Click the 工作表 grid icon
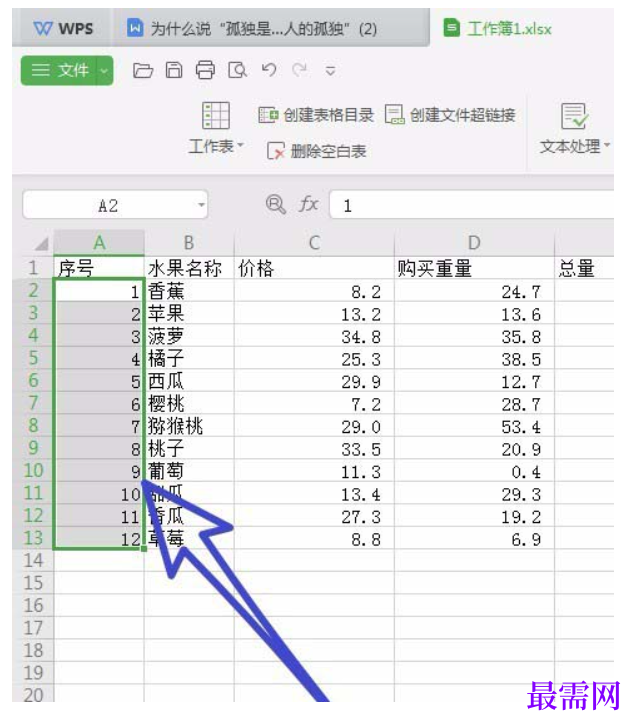 coord(216,115)
